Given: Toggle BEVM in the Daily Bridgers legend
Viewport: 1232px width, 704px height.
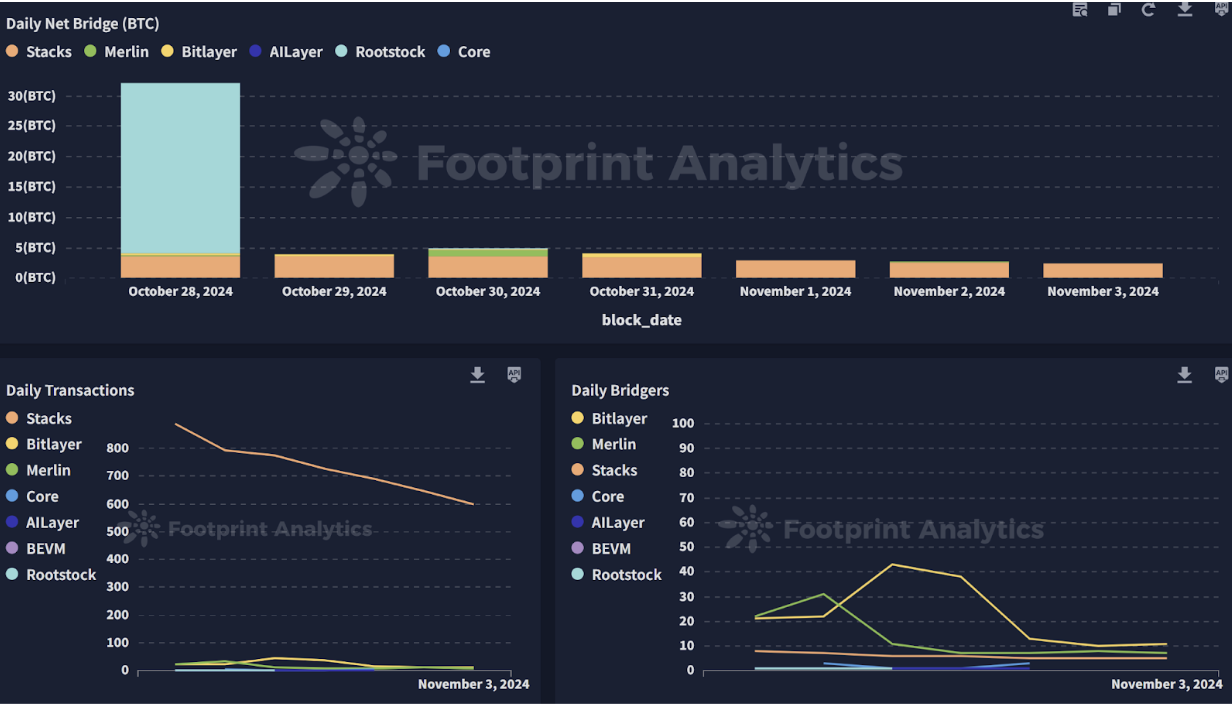Looking at the screenshot, I should click(x=602, y=548).
